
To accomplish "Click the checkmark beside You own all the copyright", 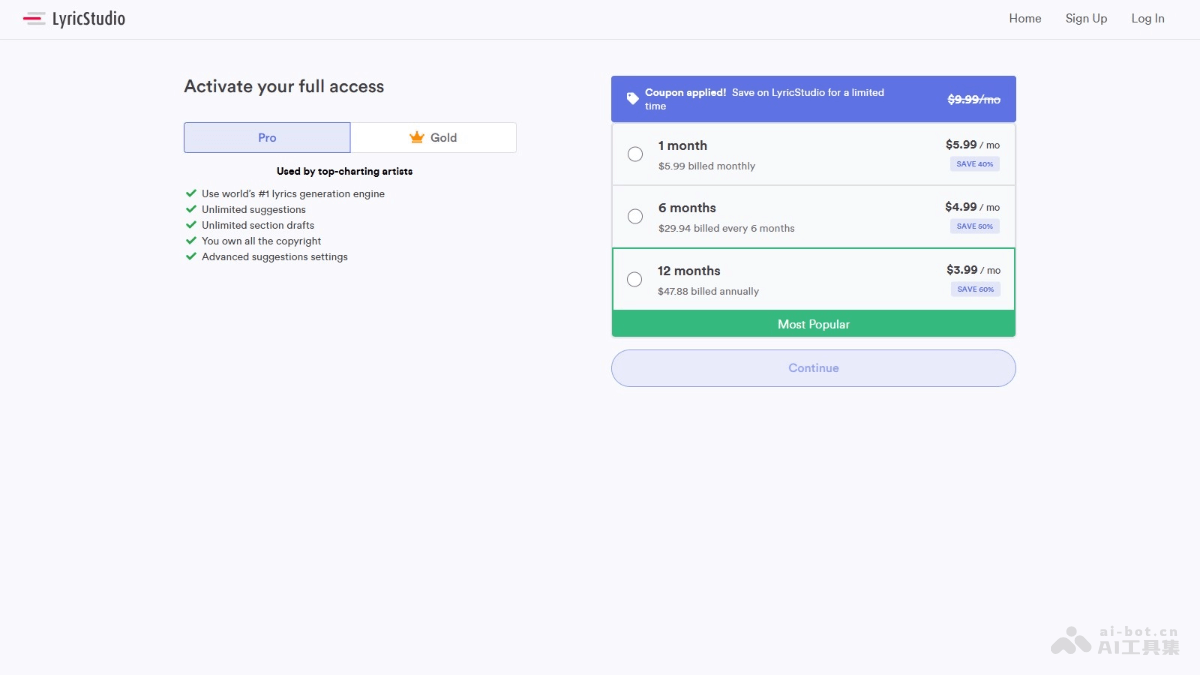I will [191, 241].
